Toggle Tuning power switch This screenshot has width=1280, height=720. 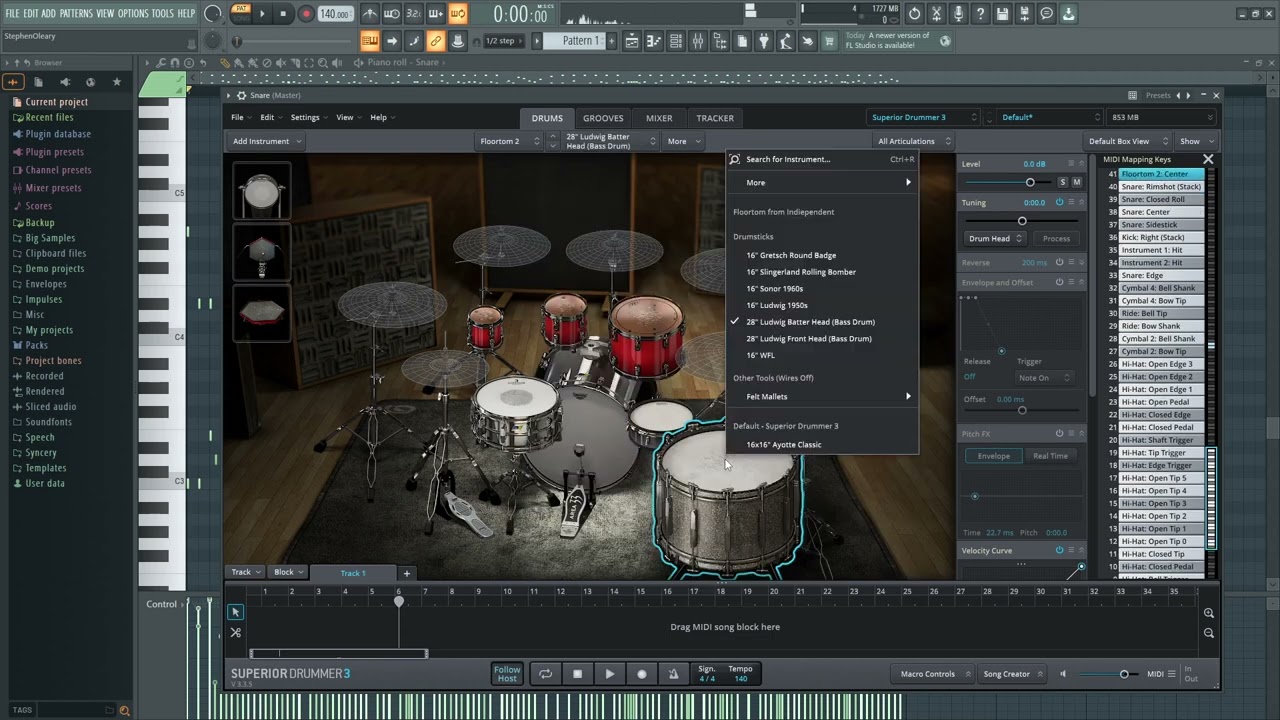pyautogui.click(x=1059, y=202)
